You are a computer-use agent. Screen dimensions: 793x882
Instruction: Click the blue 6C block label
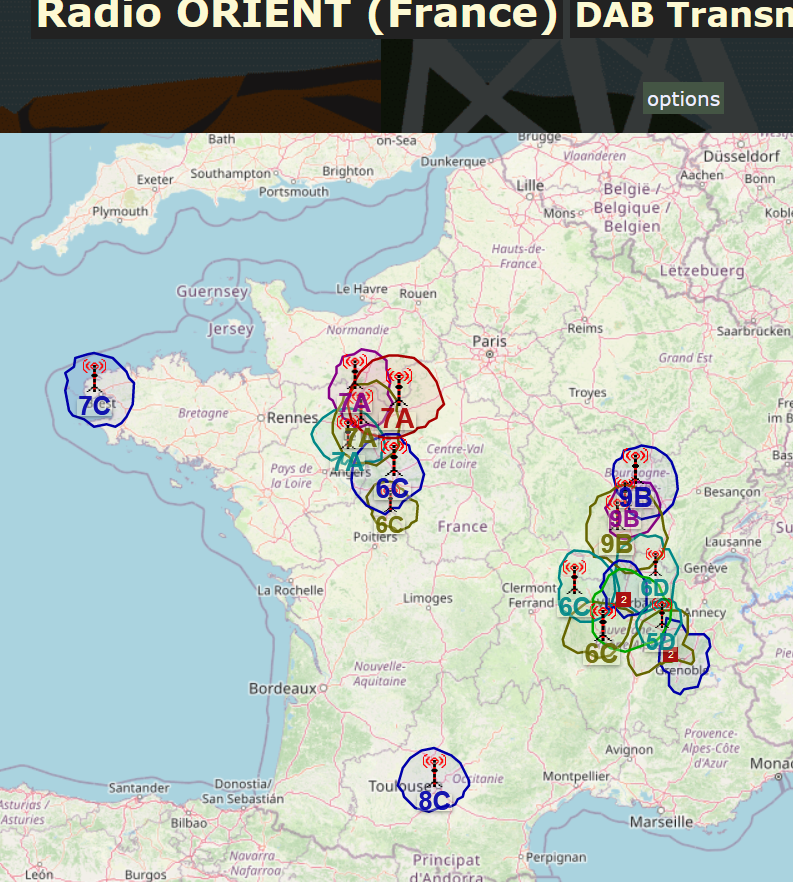[392, 488]
